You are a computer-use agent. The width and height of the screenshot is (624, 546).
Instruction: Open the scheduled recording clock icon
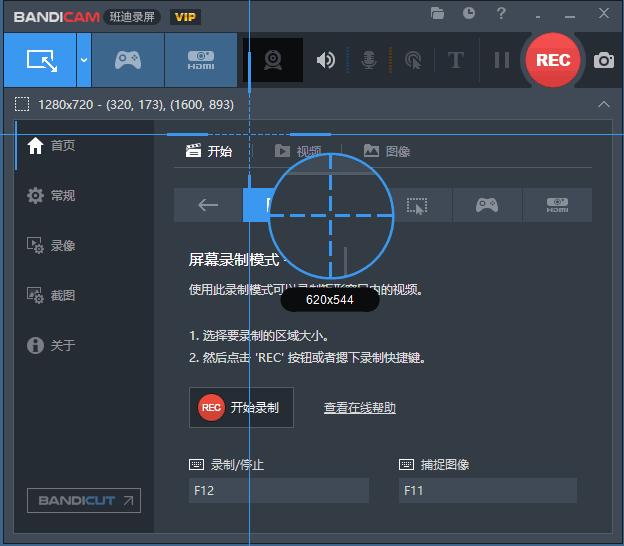tap(469, 13)
